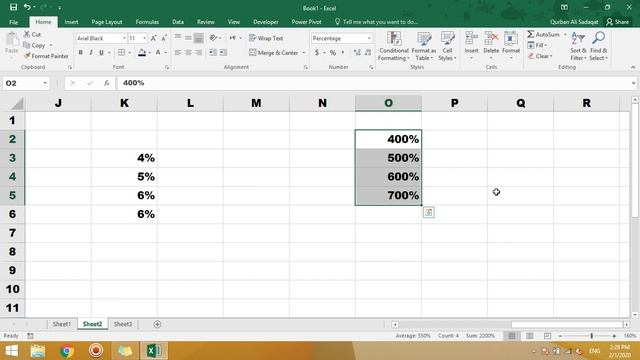Viewport: 640px width, 360px height.
Task: Click AutoSum
Action: [543, 34]
